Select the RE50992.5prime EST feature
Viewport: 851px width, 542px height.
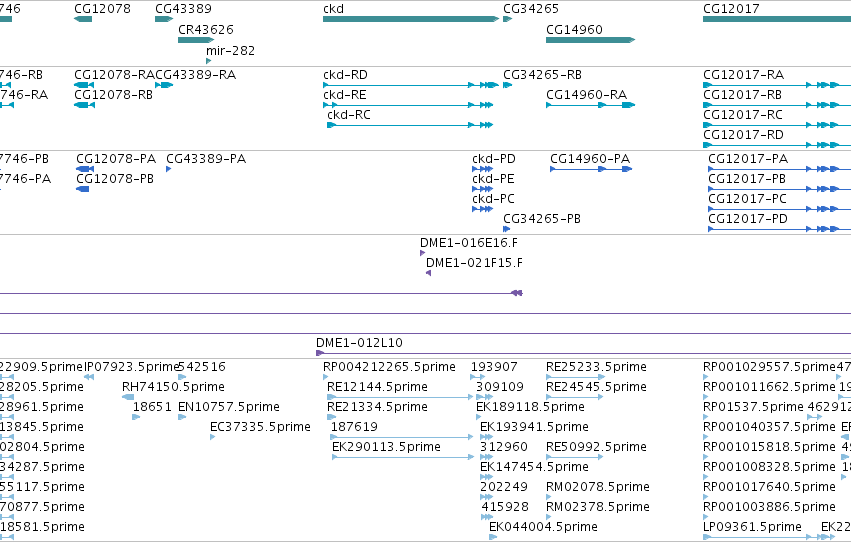pyautogui.click(x=575, y=457)
